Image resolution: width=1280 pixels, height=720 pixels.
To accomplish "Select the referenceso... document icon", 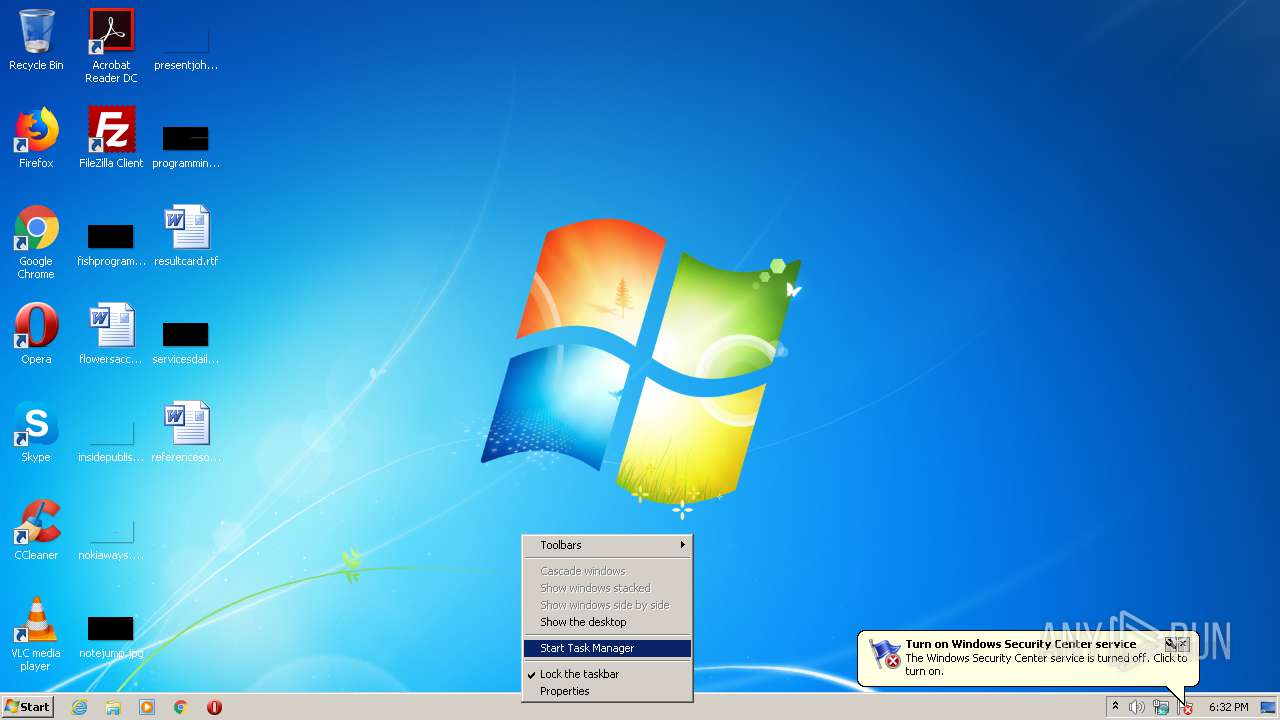I will point(186,432).
